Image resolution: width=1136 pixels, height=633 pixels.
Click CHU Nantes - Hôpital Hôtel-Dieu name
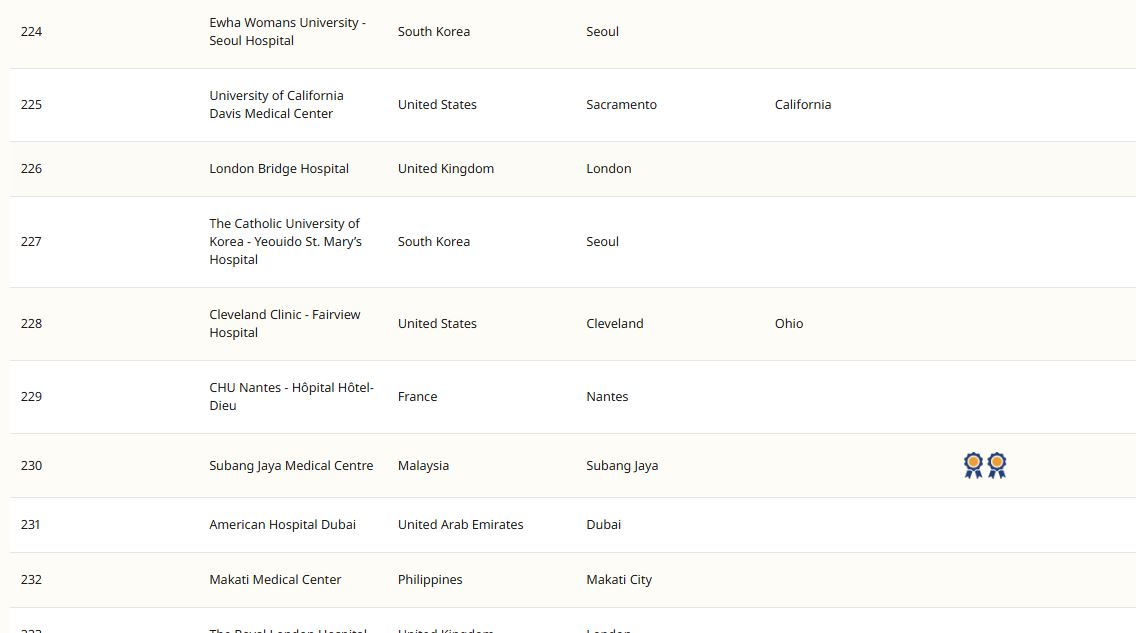click(x=290, y=397)
